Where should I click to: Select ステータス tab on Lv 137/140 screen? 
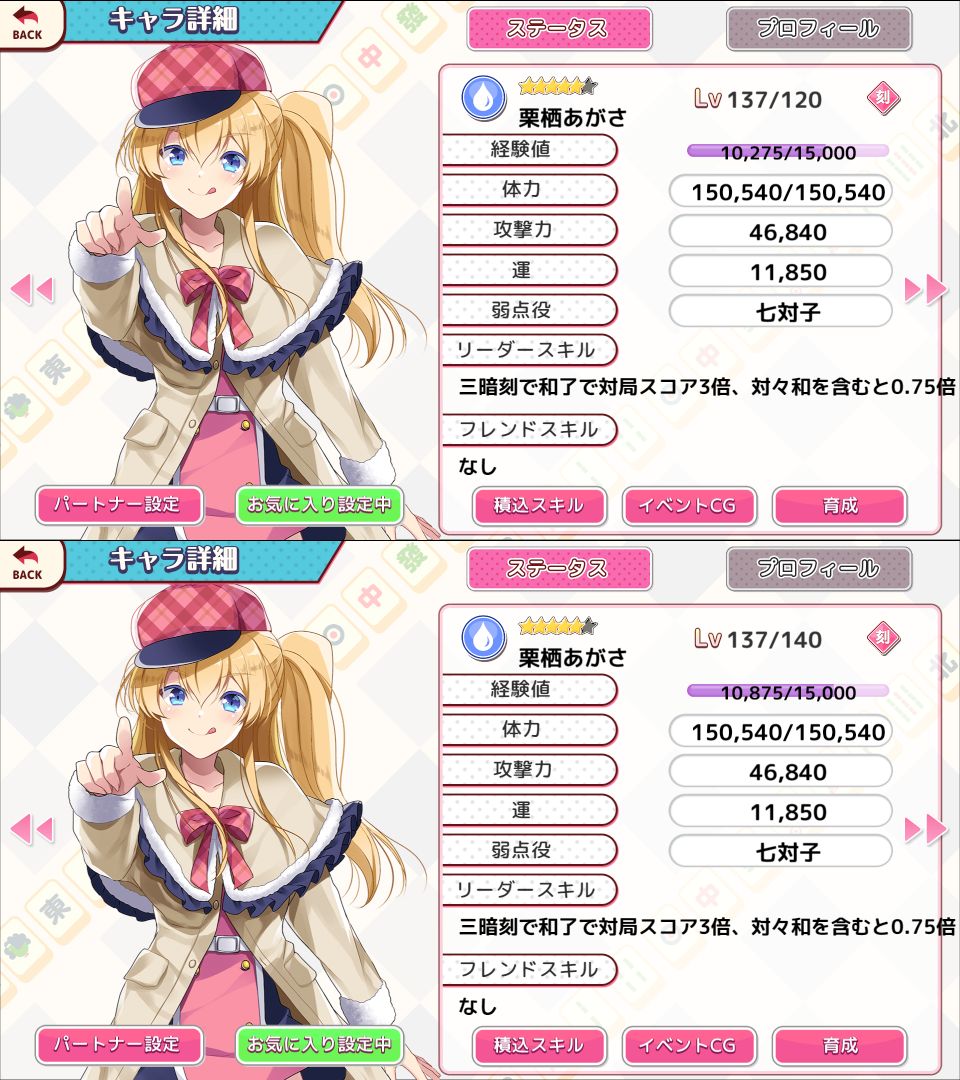559,569
